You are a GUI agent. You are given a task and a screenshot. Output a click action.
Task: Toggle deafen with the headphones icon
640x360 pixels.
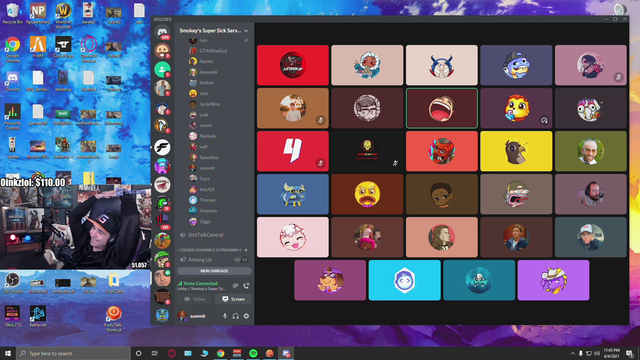236,316
